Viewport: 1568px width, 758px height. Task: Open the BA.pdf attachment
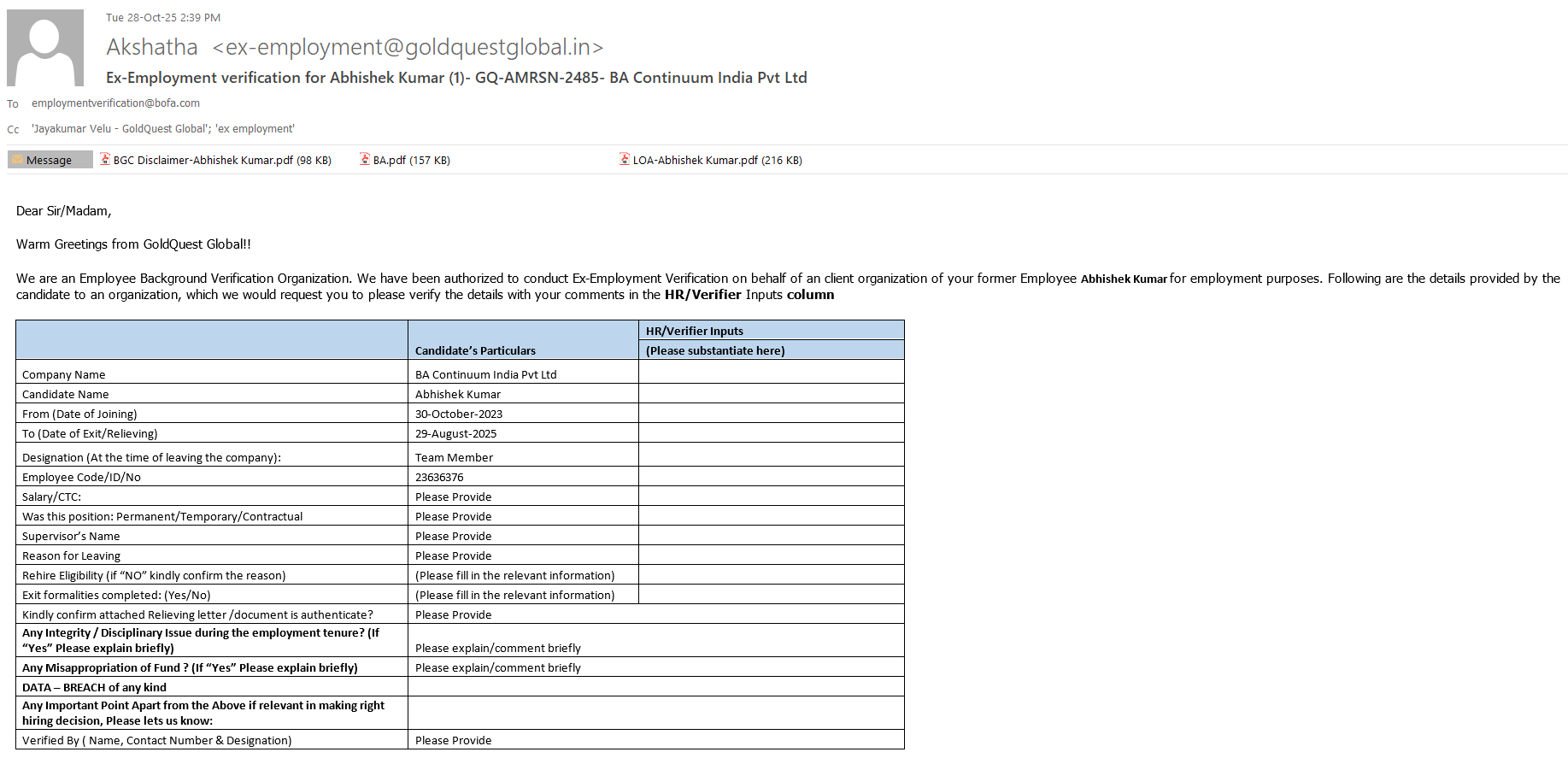405,160
